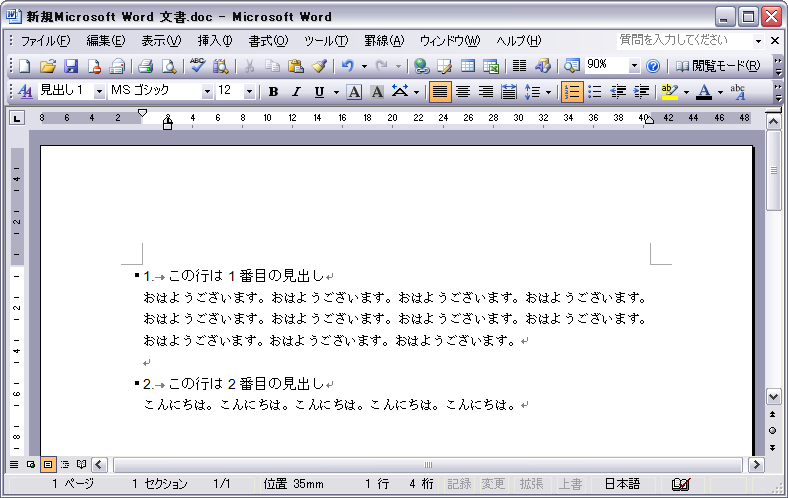Switch to 閲覧モード(R) reading layout
The height and width of the screenshot is (498, 788).
tap(717, 66)
